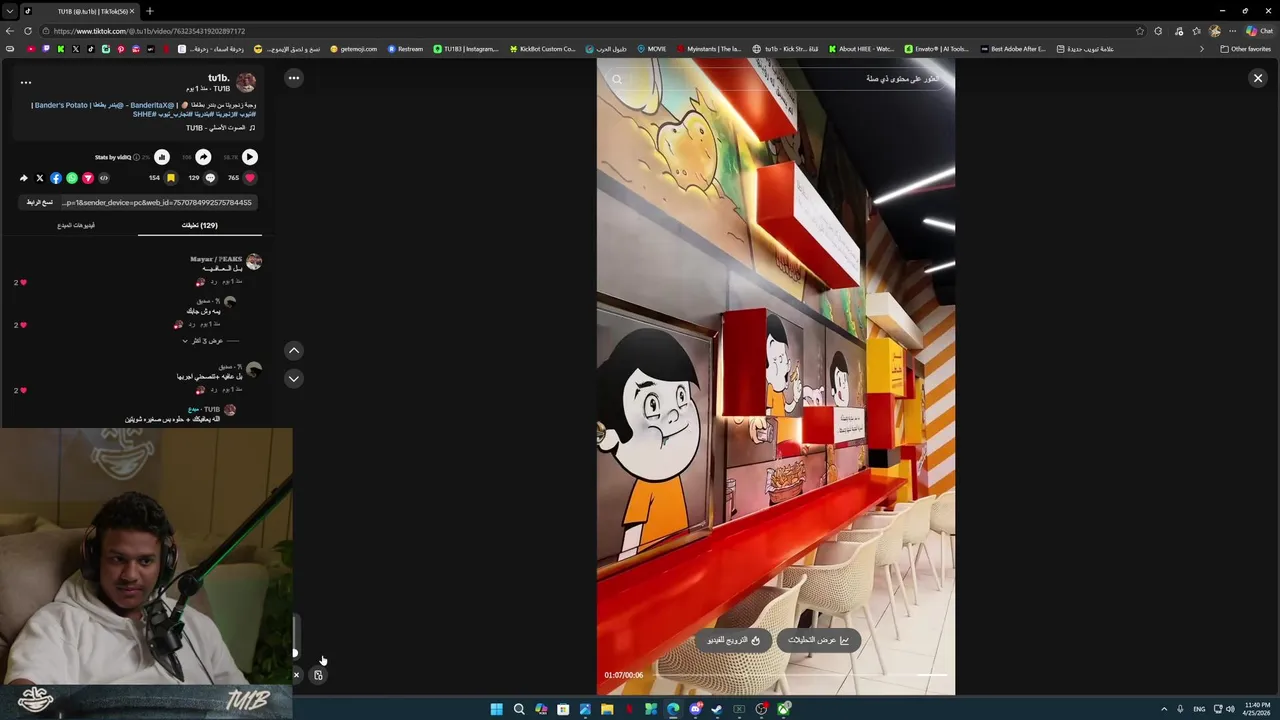
Task: Click promote video button
Action: point(734,640)
